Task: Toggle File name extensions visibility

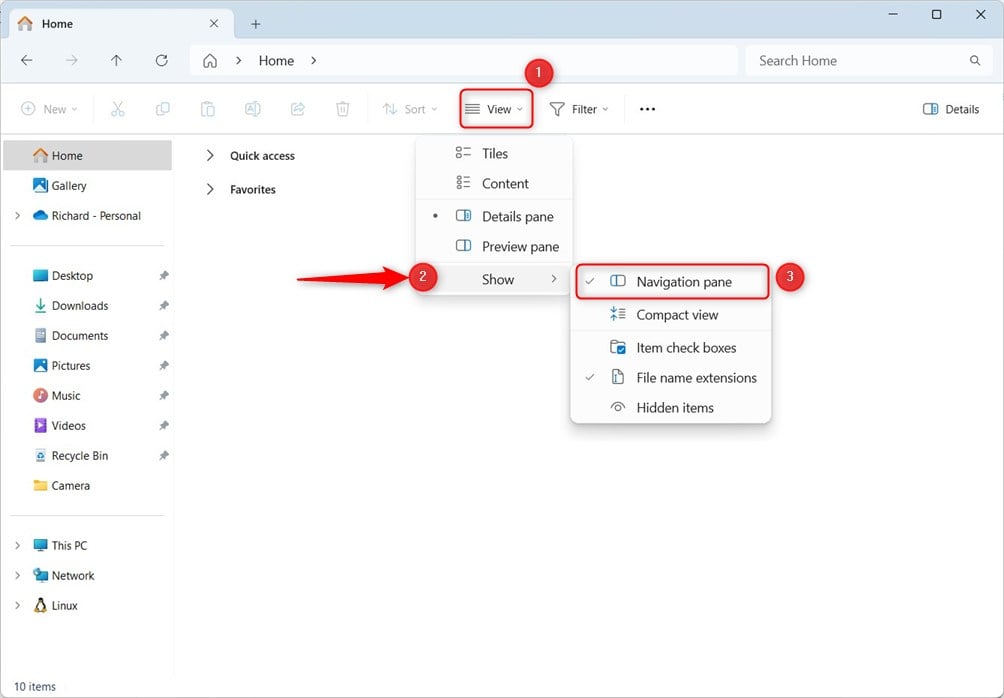Action: point(670,378)
